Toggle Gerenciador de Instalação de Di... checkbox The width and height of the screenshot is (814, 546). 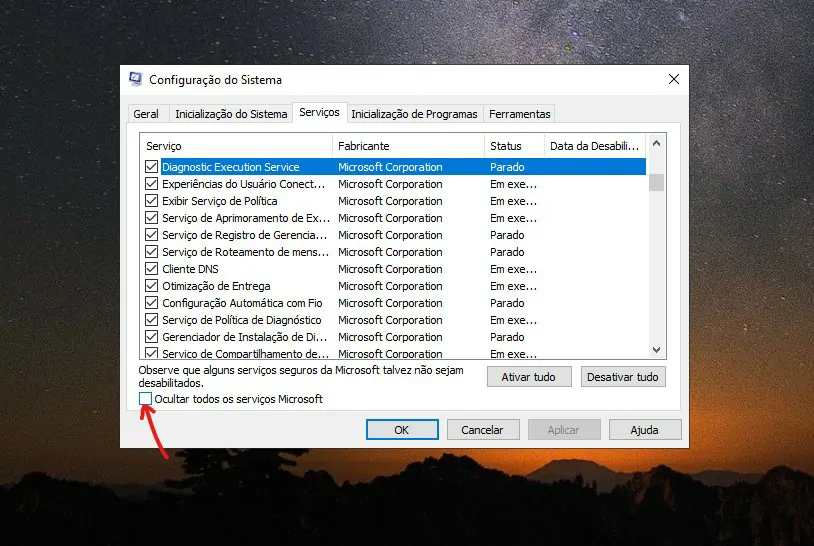(152, 337)
